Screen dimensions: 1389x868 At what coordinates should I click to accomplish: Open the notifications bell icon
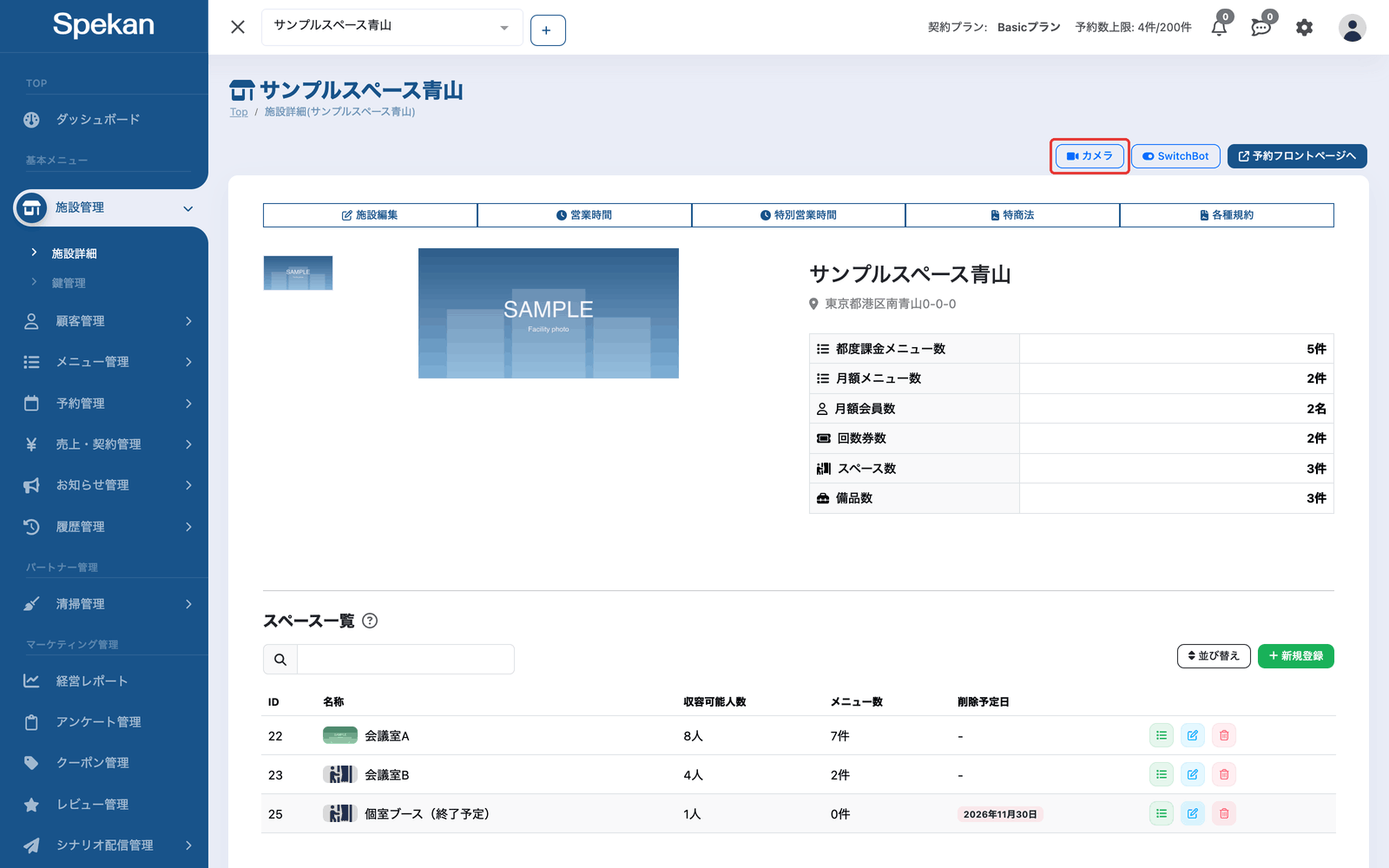click(x=1219, y=28)
